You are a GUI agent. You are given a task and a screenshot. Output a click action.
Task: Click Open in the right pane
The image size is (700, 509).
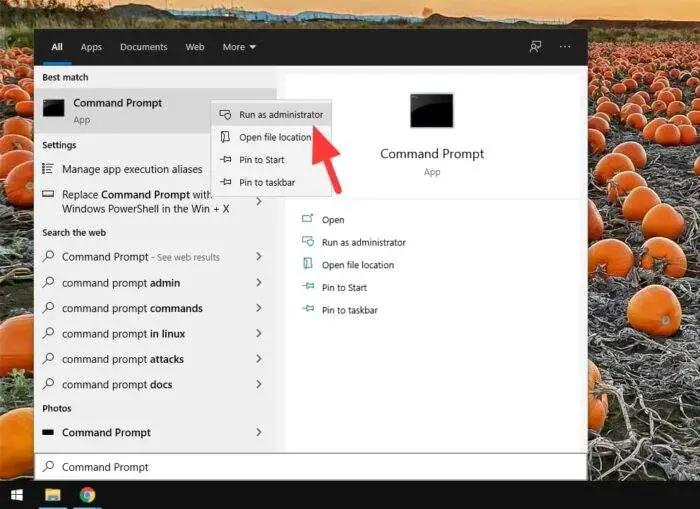click(x=333, y=220)
